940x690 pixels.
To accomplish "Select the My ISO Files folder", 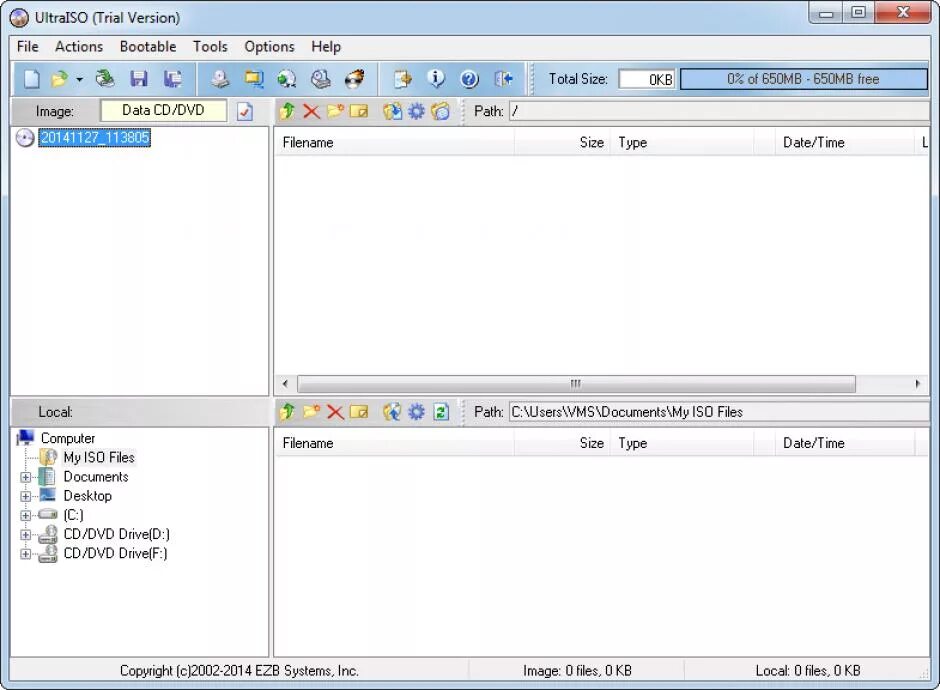I will pyautogui.click(x=99, y=457).
